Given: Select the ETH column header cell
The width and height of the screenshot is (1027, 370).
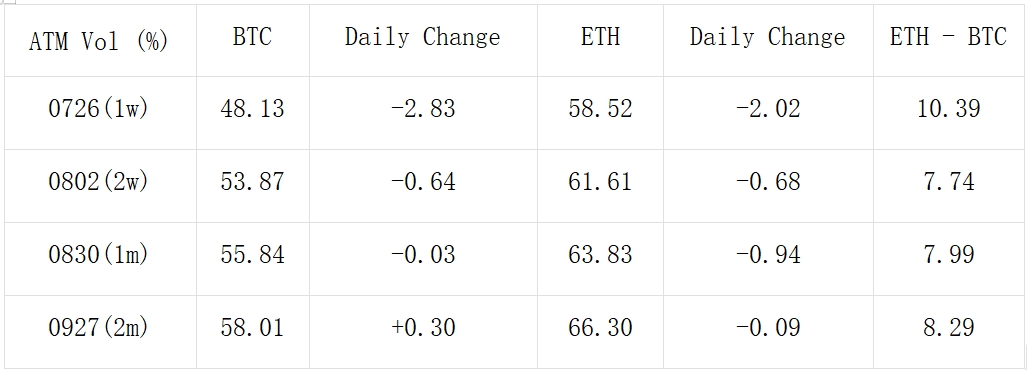Looking at the screenshot, I should tap(601, 41).
